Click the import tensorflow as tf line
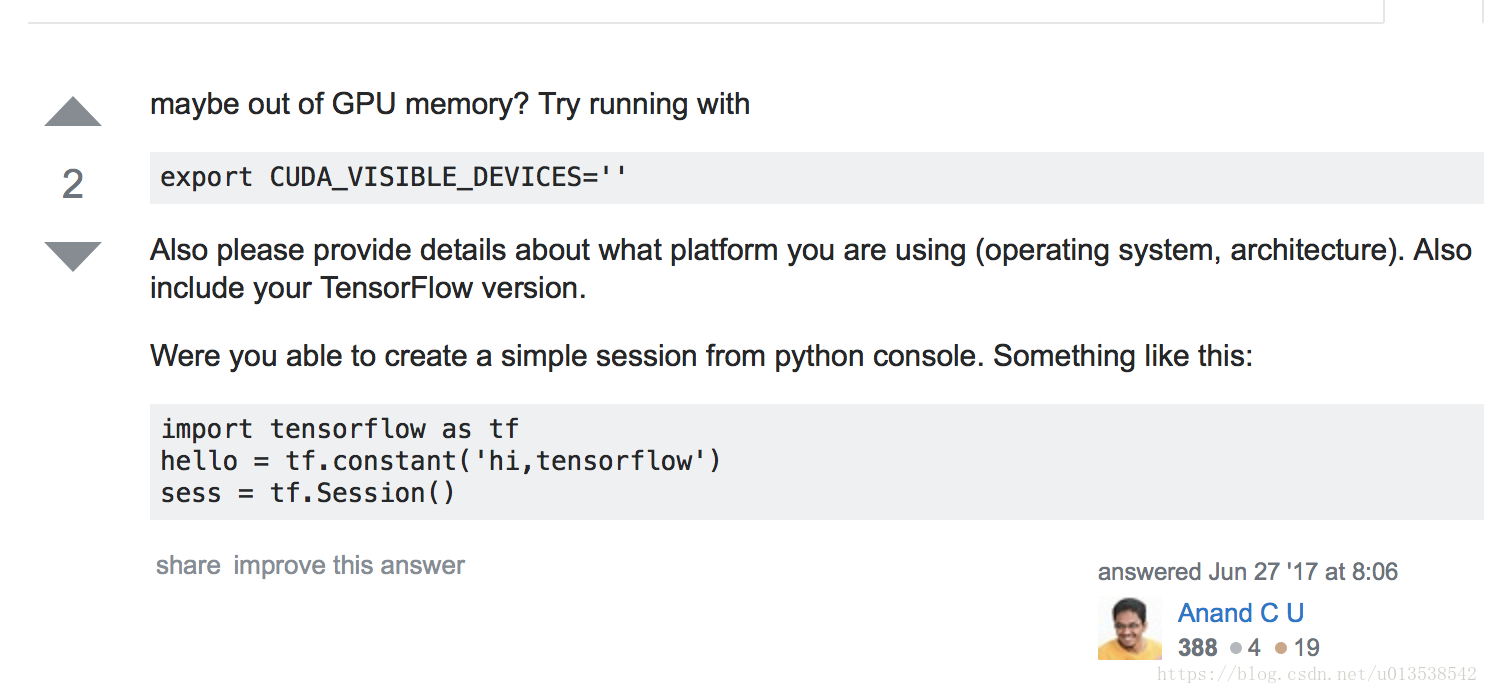Viewport: 1488px width, 694px height. (x=340, y=429)
